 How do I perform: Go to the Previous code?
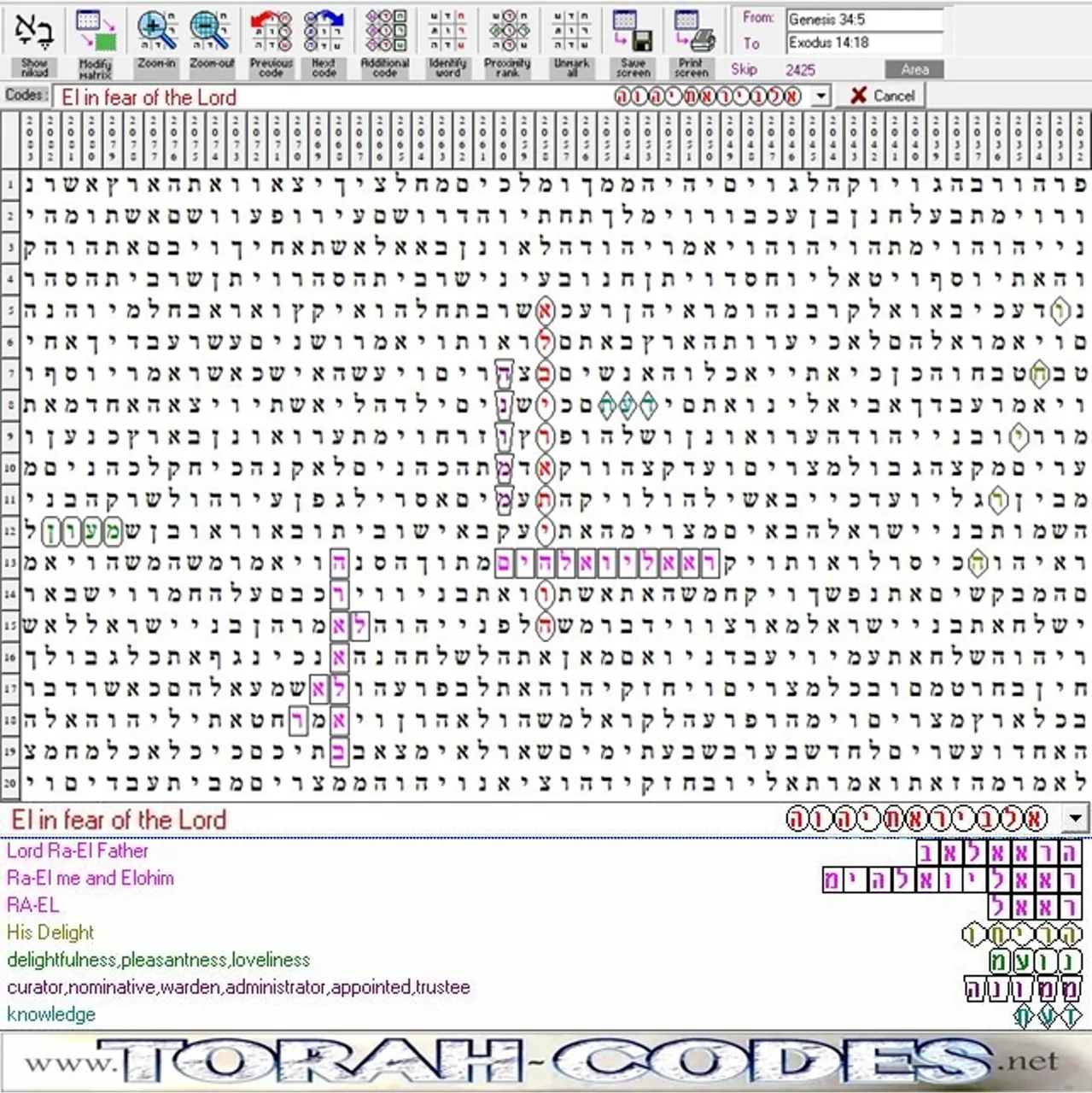271,43
